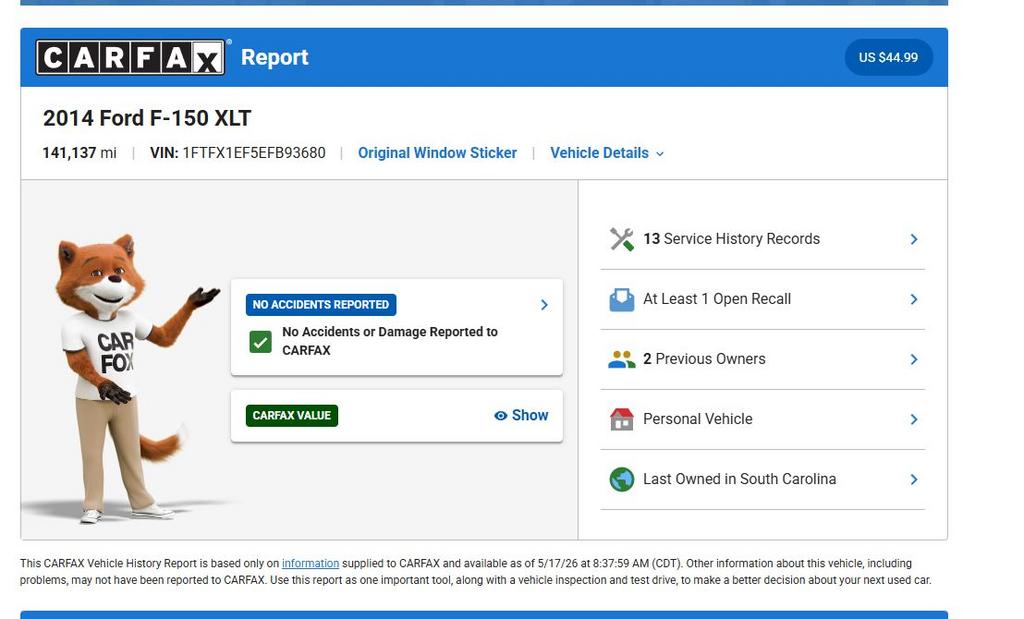
Task: Click the globe Last Owned icon
Action: (622, 479)
